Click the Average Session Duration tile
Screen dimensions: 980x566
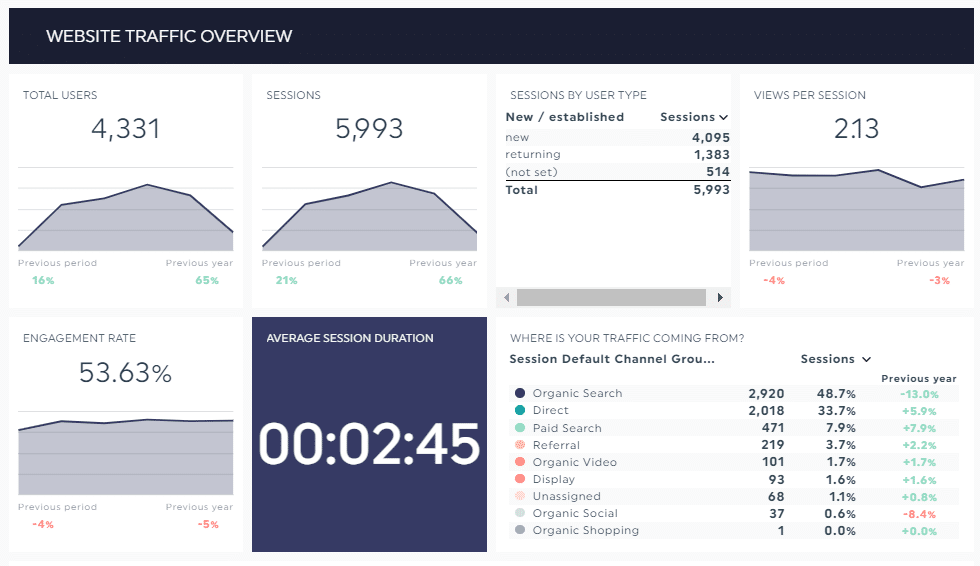(x=370, y=435)
